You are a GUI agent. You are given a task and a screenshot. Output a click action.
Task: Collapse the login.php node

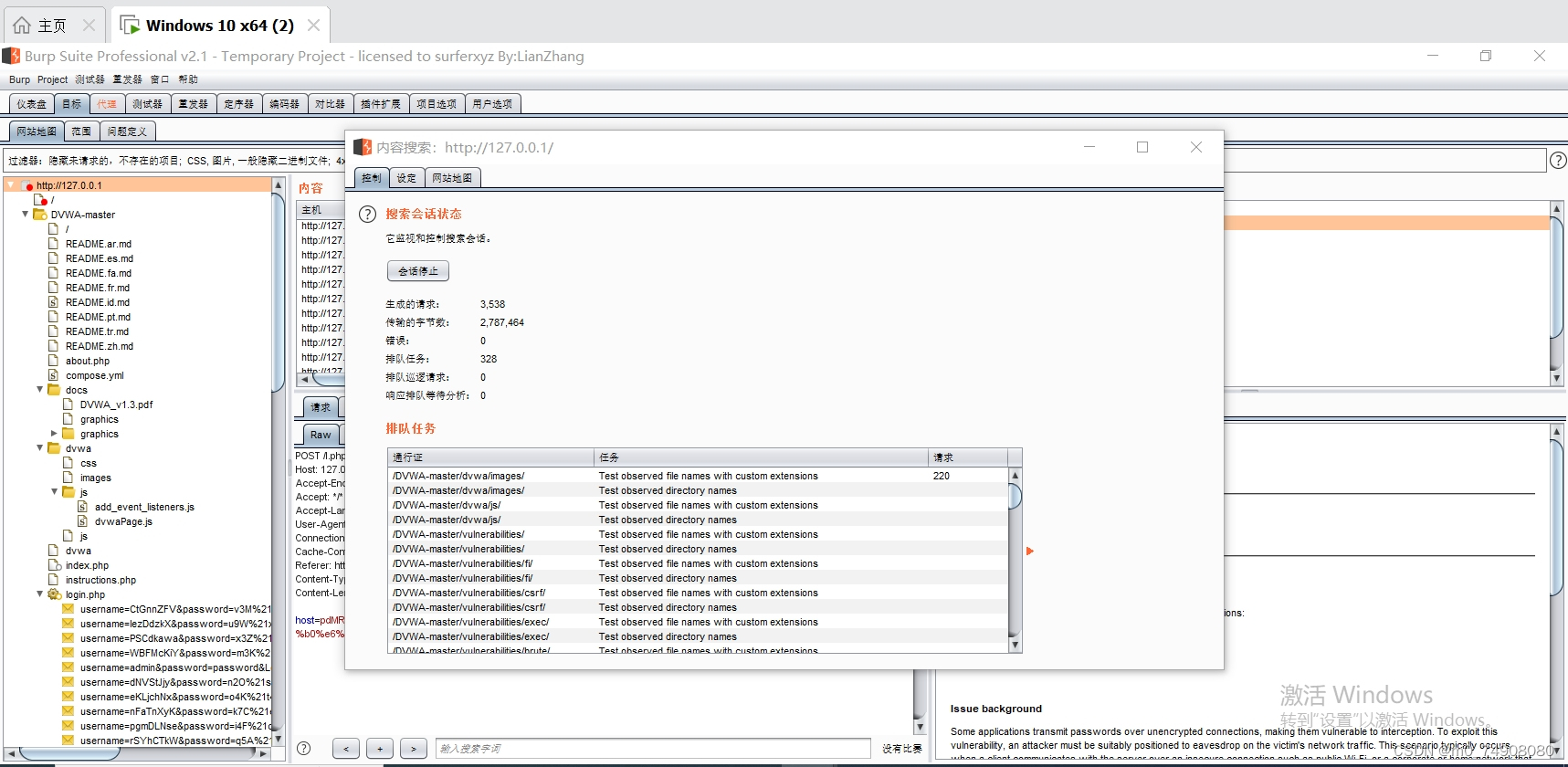tap(40, 594)
